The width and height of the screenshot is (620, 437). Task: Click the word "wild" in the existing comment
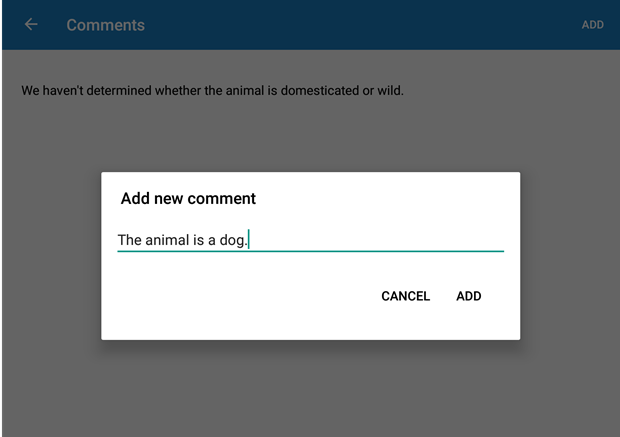(x=389, y=91)
